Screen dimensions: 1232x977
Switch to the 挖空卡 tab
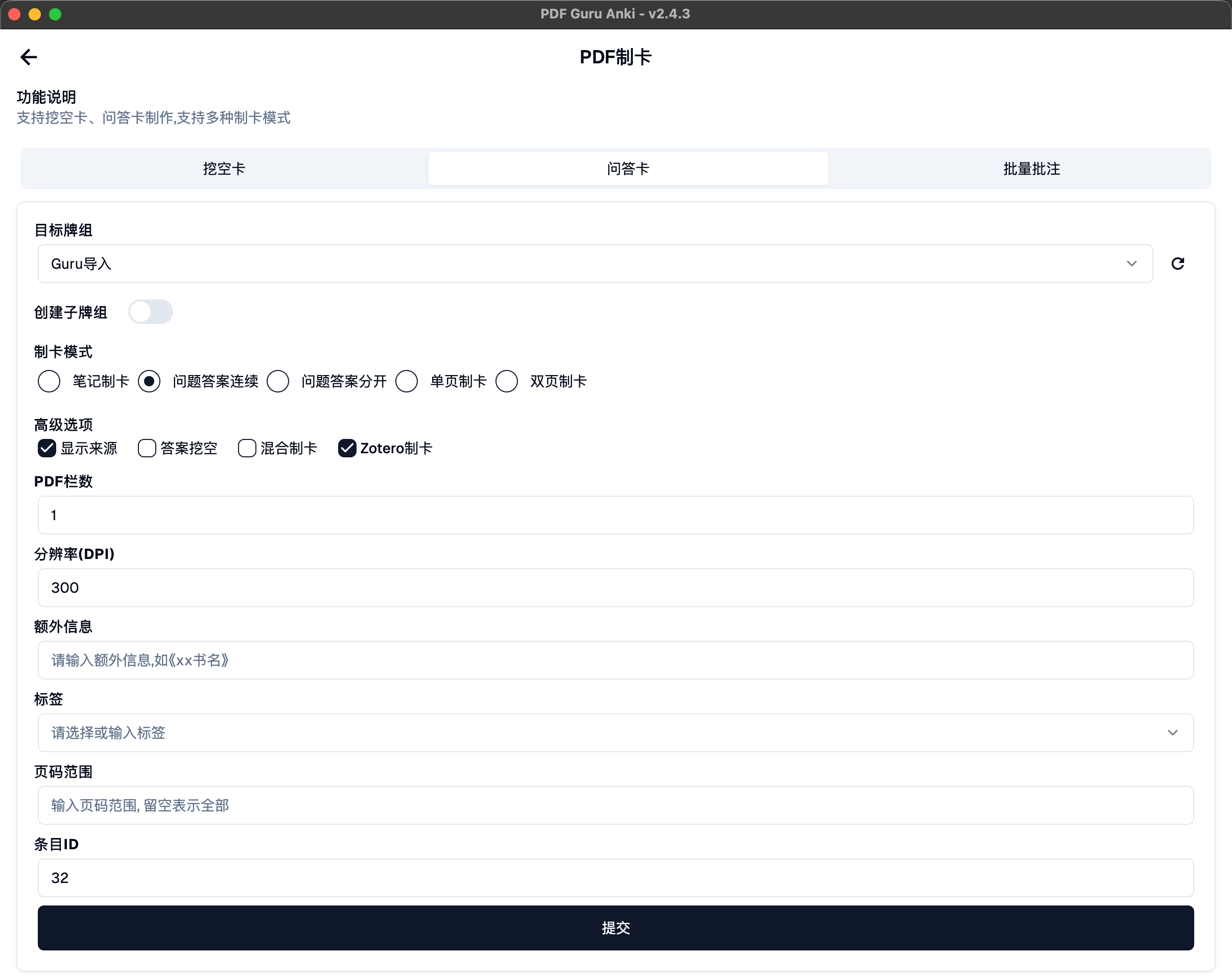click(x=224, y=169)
